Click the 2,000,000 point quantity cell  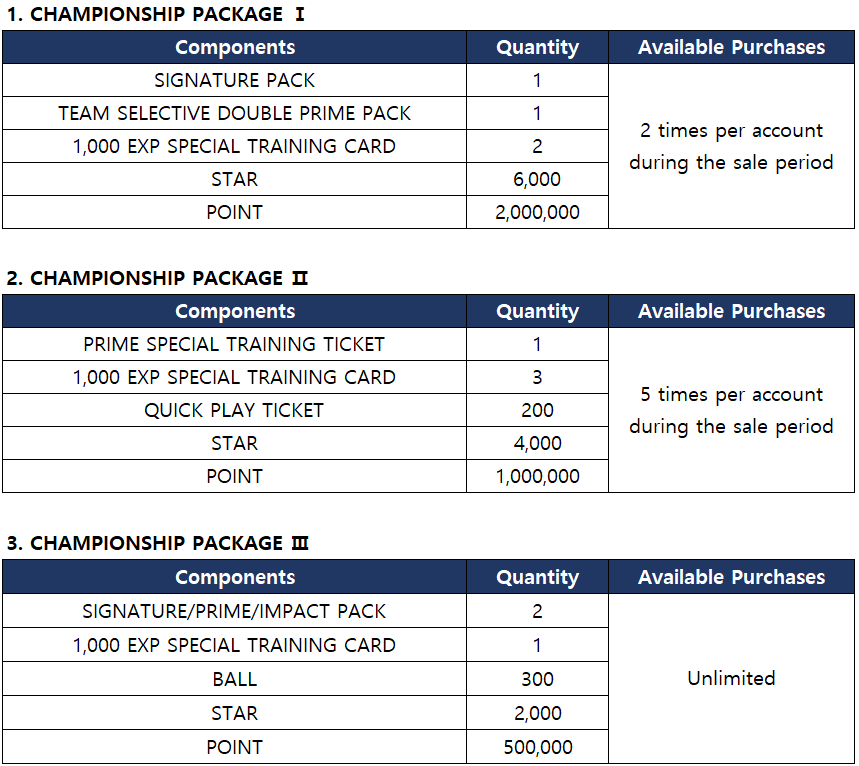click(x=537, y=212)
